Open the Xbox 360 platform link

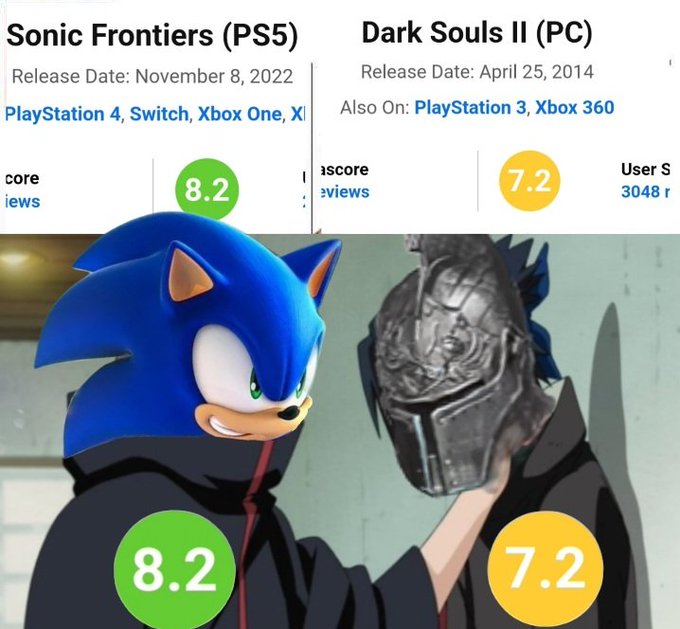[575, 108]
